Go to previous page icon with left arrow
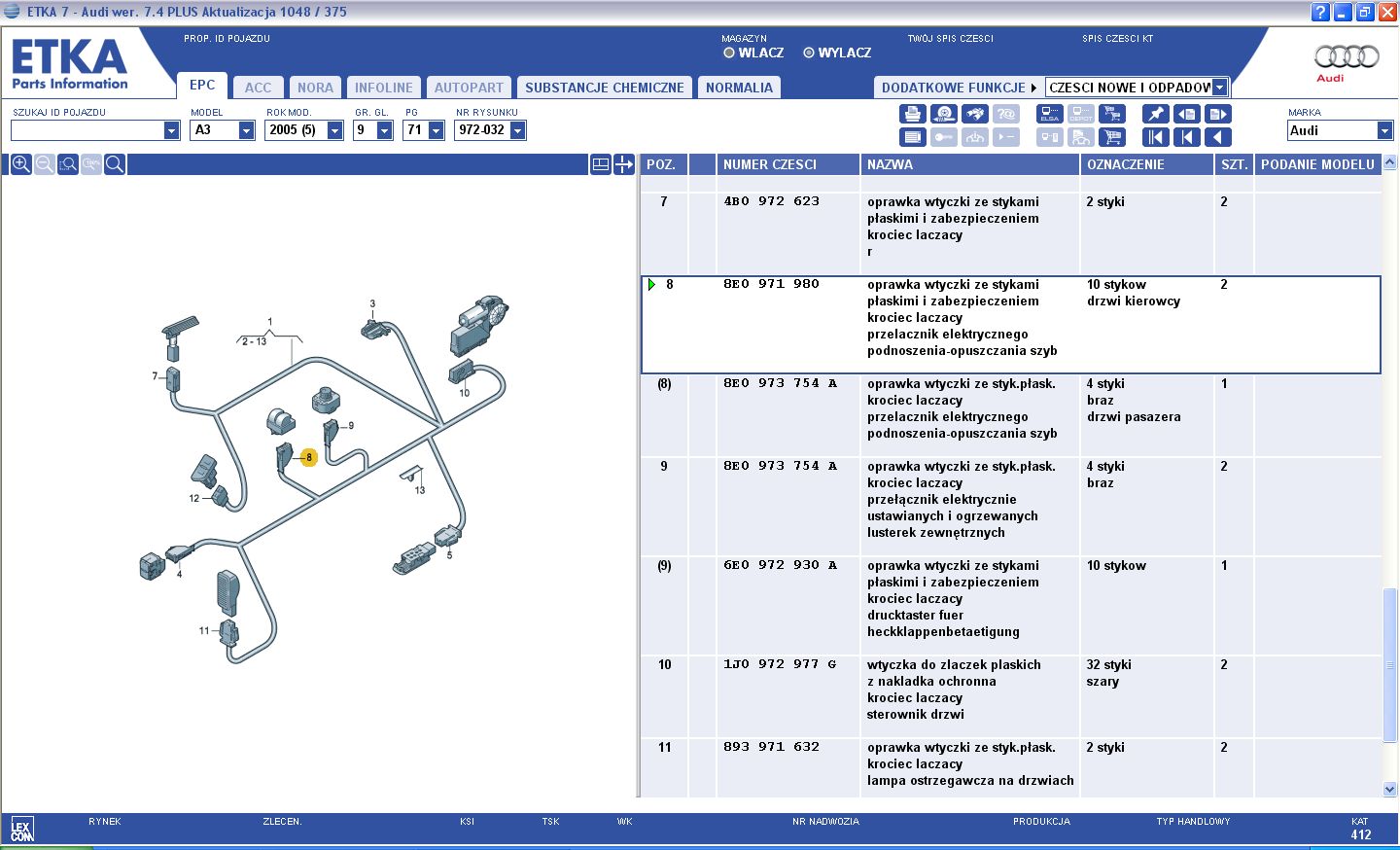 click(1186, 114)
